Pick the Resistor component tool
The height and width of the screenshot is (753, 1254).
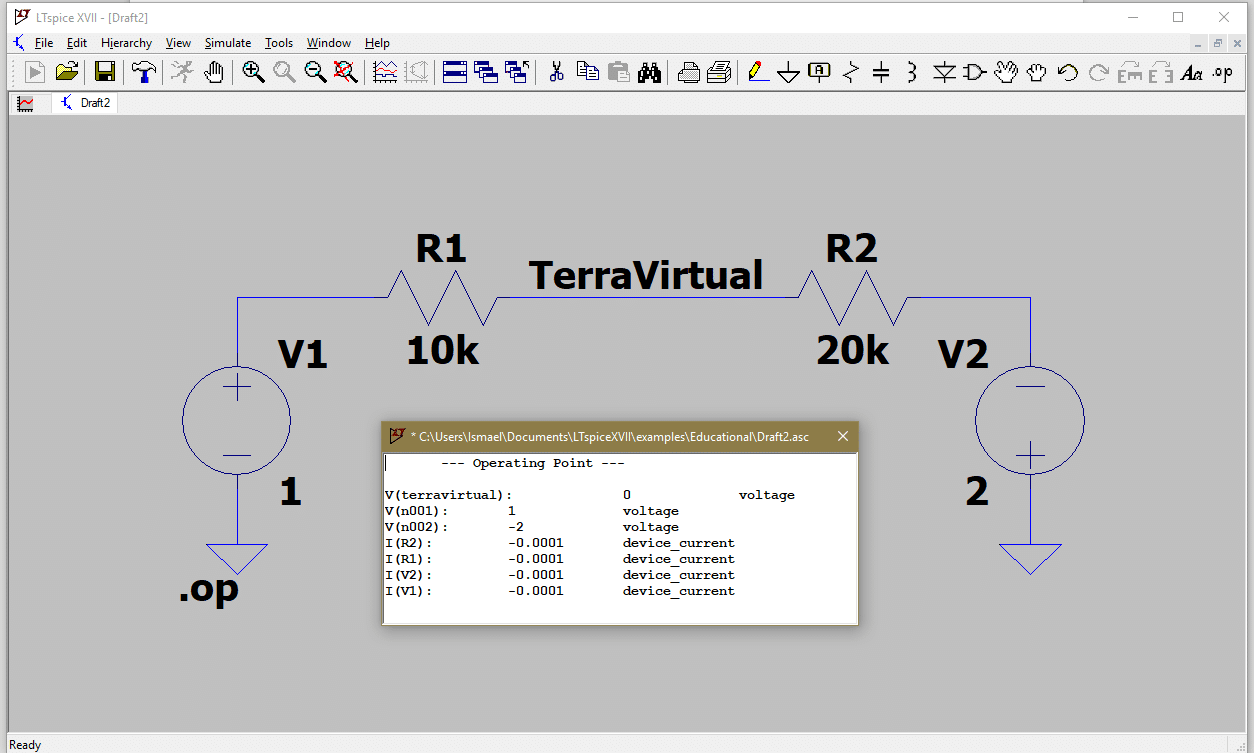pos(851,72)
